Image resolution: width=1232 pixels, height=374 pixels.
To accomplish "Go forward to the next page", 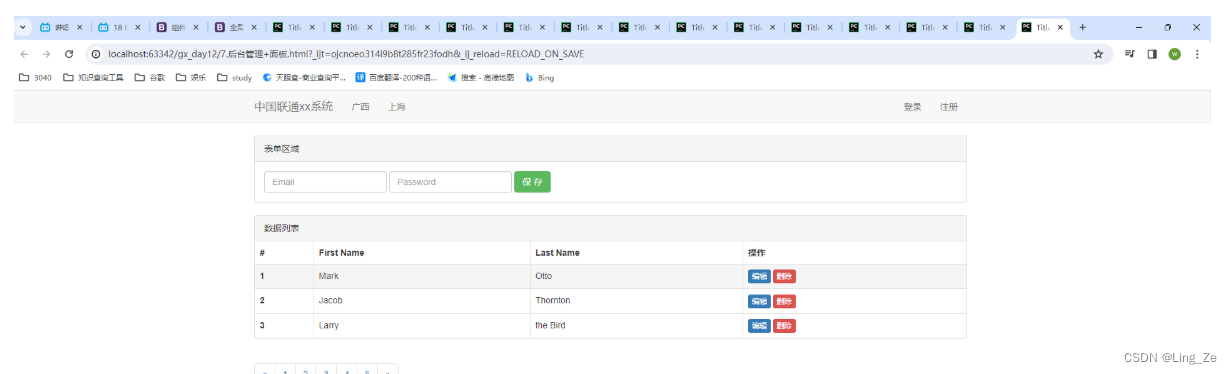I will 46,54.
